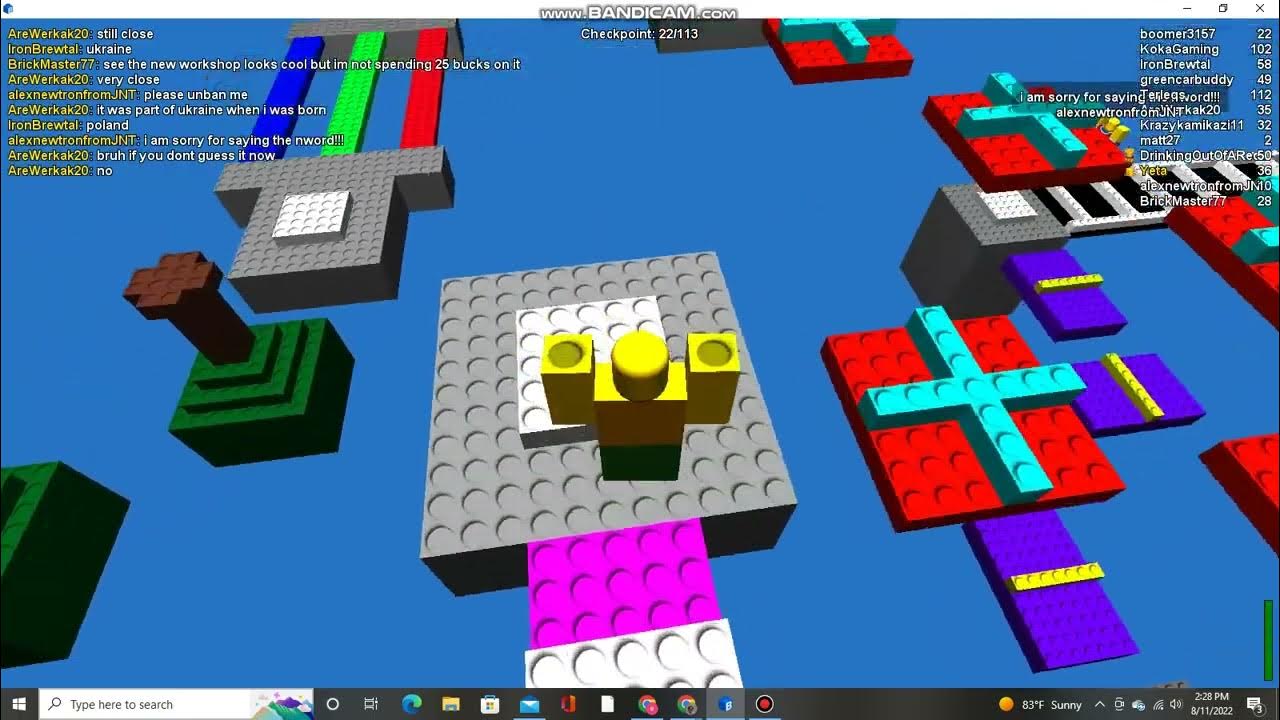Open Microsoft Store from the taskbar
This screenshot has width=1280, height=720.
pyautogui.click(x=490, y=704)
